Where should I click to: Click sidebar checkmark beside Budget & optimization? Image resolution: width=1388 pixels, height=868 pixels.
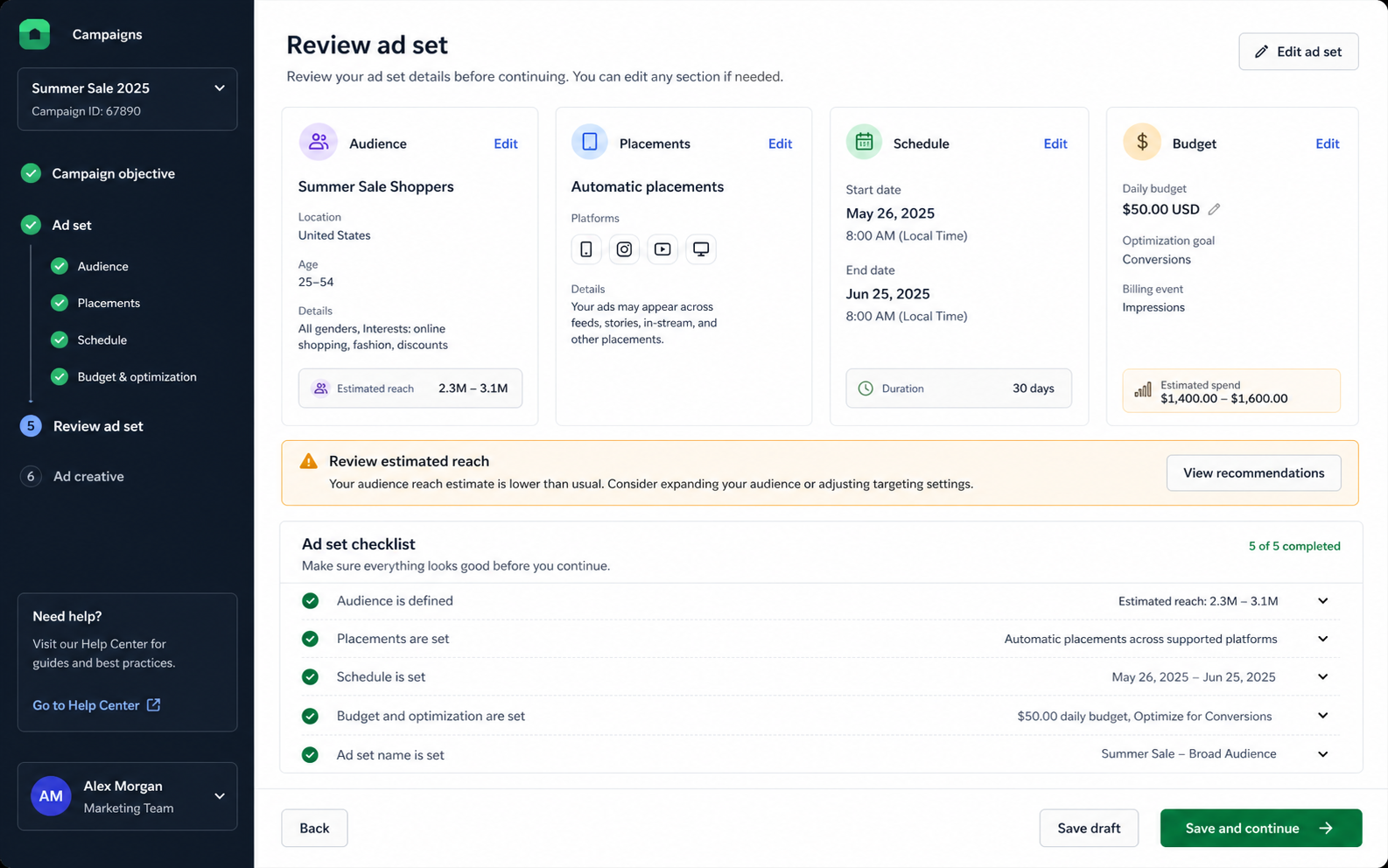(x=60, y=376)
